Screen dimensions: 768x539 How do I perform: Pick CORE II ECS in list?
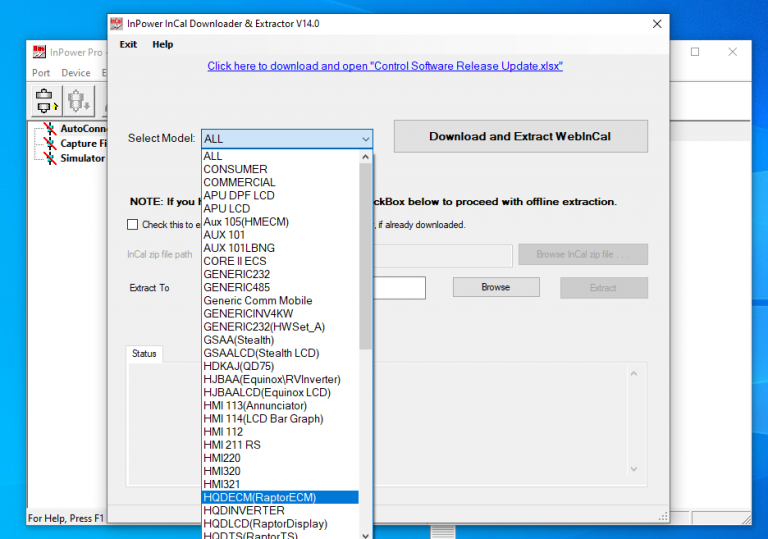(280, 261)
